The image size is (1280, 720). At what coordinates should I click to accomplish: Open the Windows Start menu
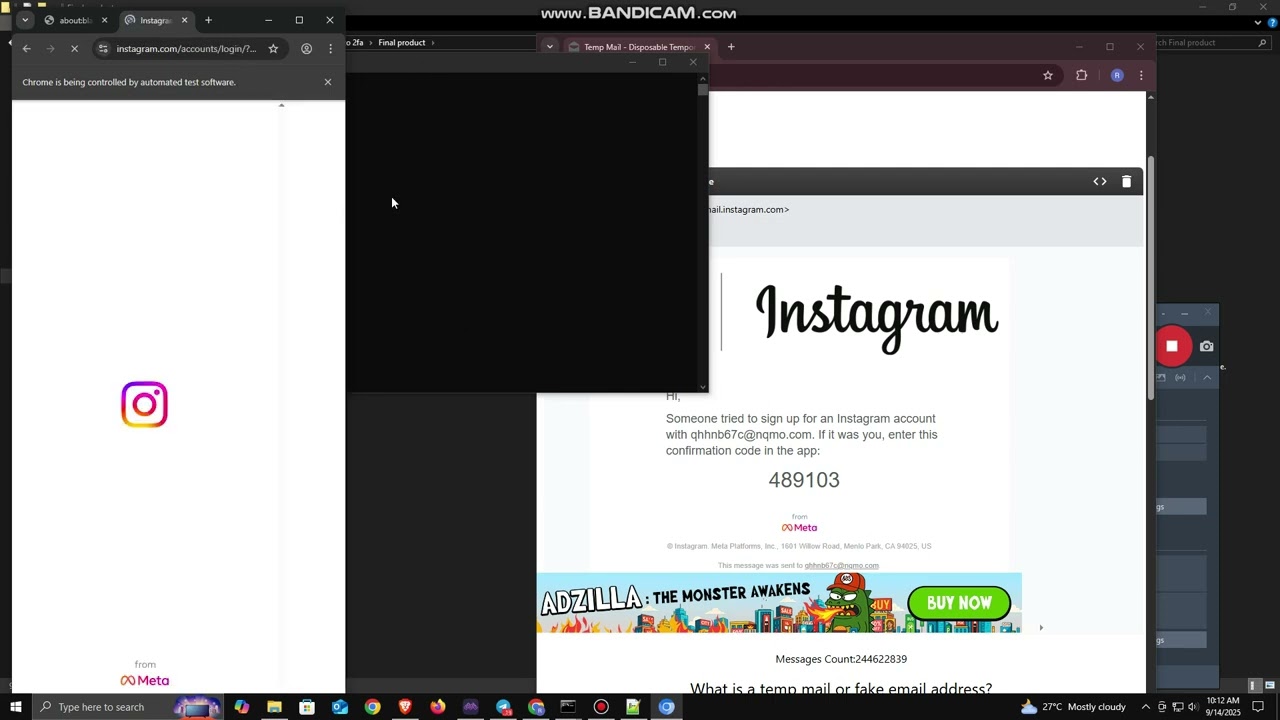tap(16, 707)
